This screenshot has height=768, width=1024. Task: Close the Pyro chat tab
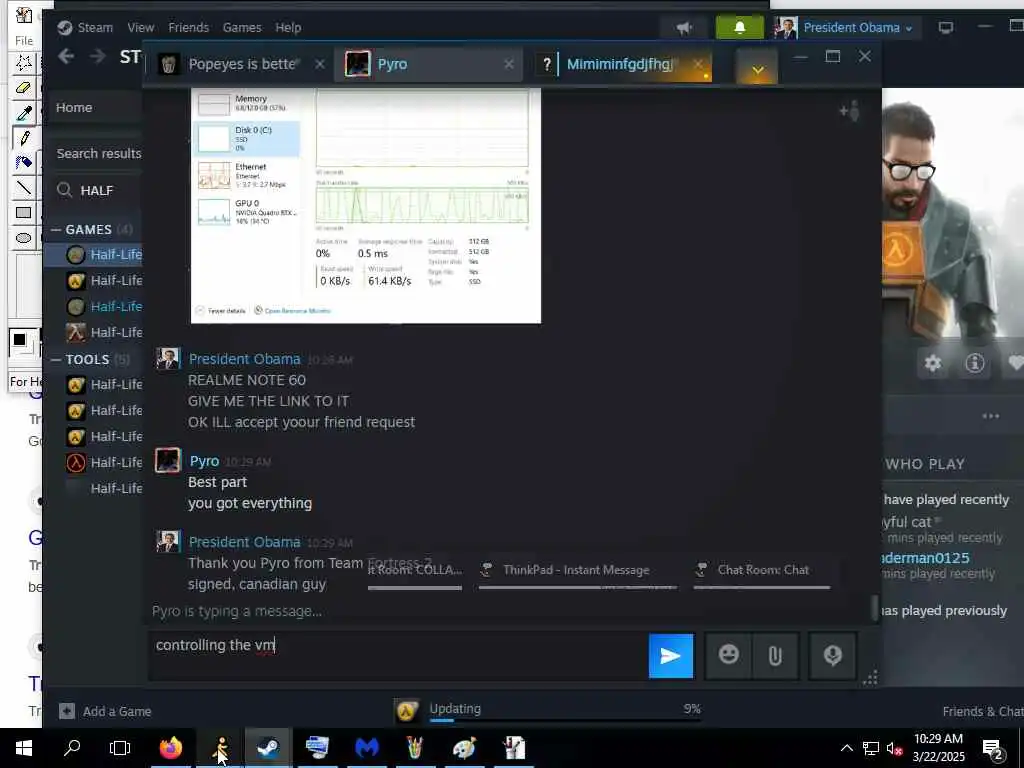[509, 64]
